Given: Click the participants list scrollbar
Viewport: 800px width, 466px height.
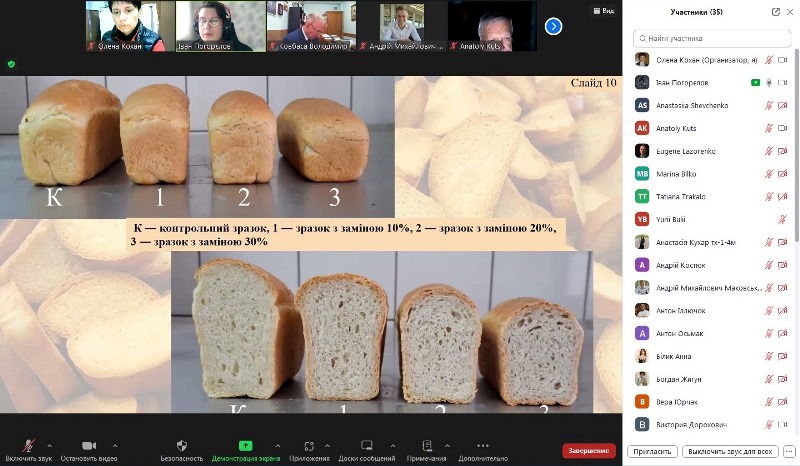Looking at the screenshot, I should coord(797,145).
